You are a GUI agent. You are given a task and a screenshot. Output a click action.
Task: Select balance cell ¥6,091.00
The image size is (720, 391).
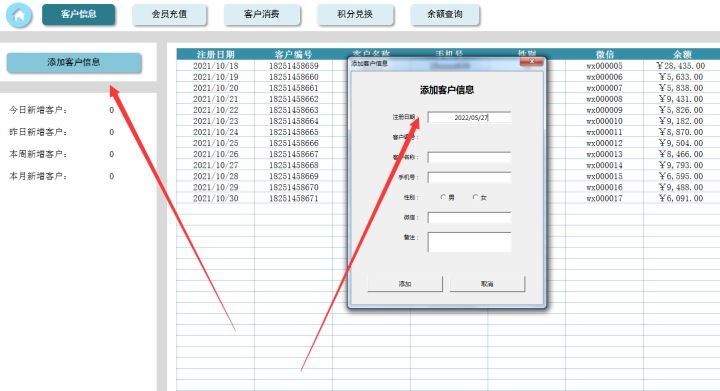(682, 198)
